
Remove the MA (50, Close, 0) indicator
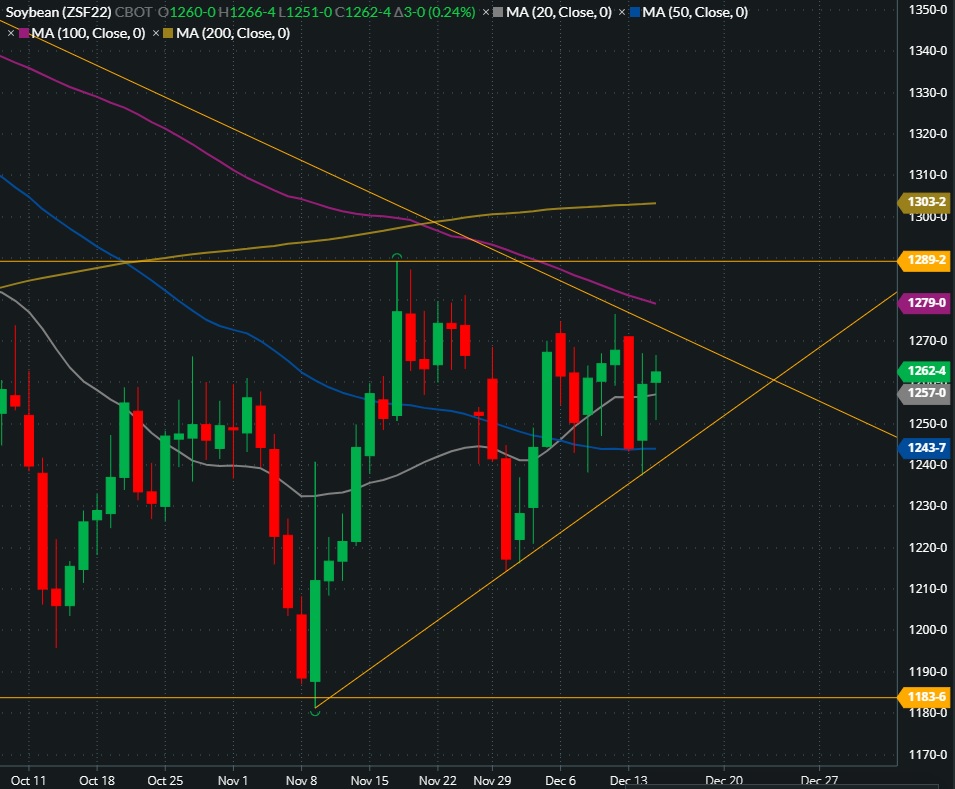tap(622, 13)
